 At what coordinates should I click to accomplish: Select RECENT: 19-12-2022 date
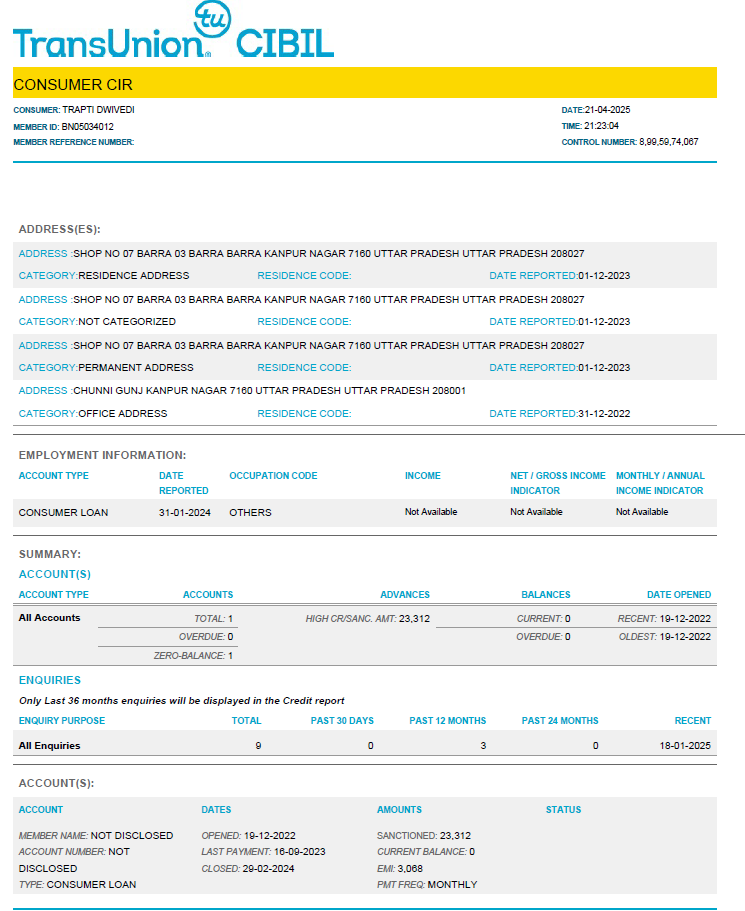point(664,619)
